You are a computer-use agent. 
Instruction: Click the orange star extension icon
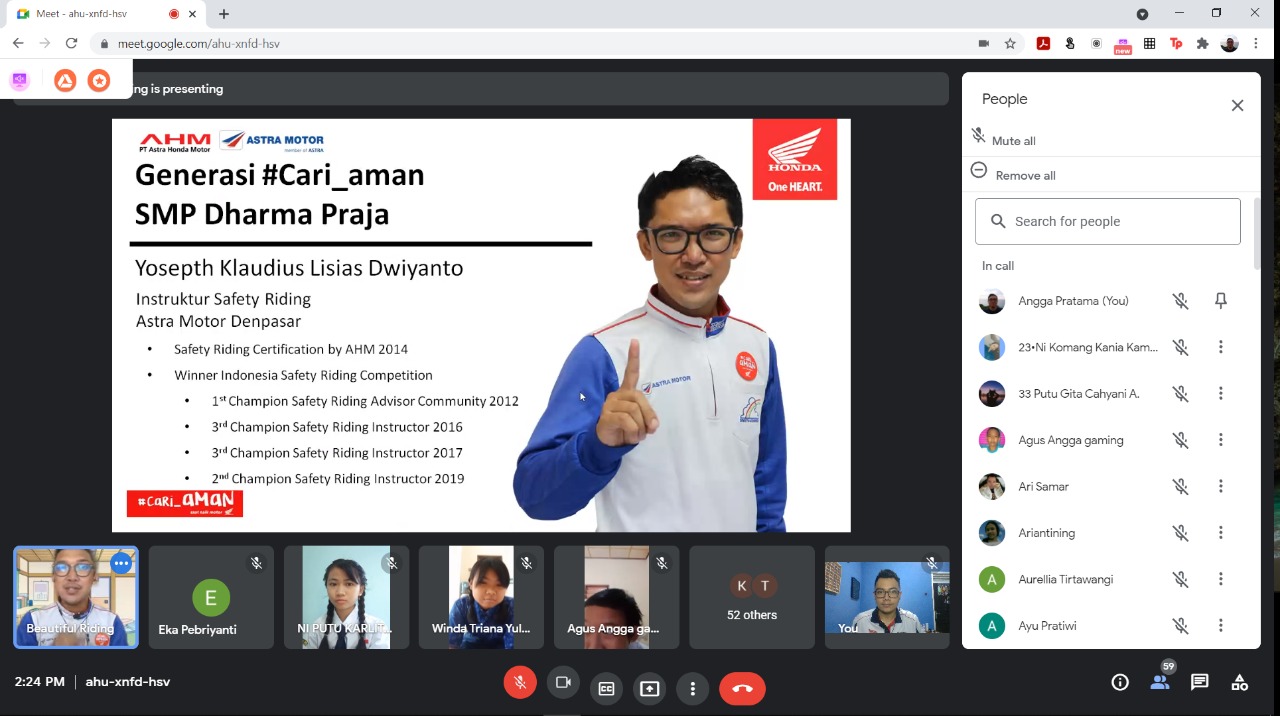coord(99,81)
